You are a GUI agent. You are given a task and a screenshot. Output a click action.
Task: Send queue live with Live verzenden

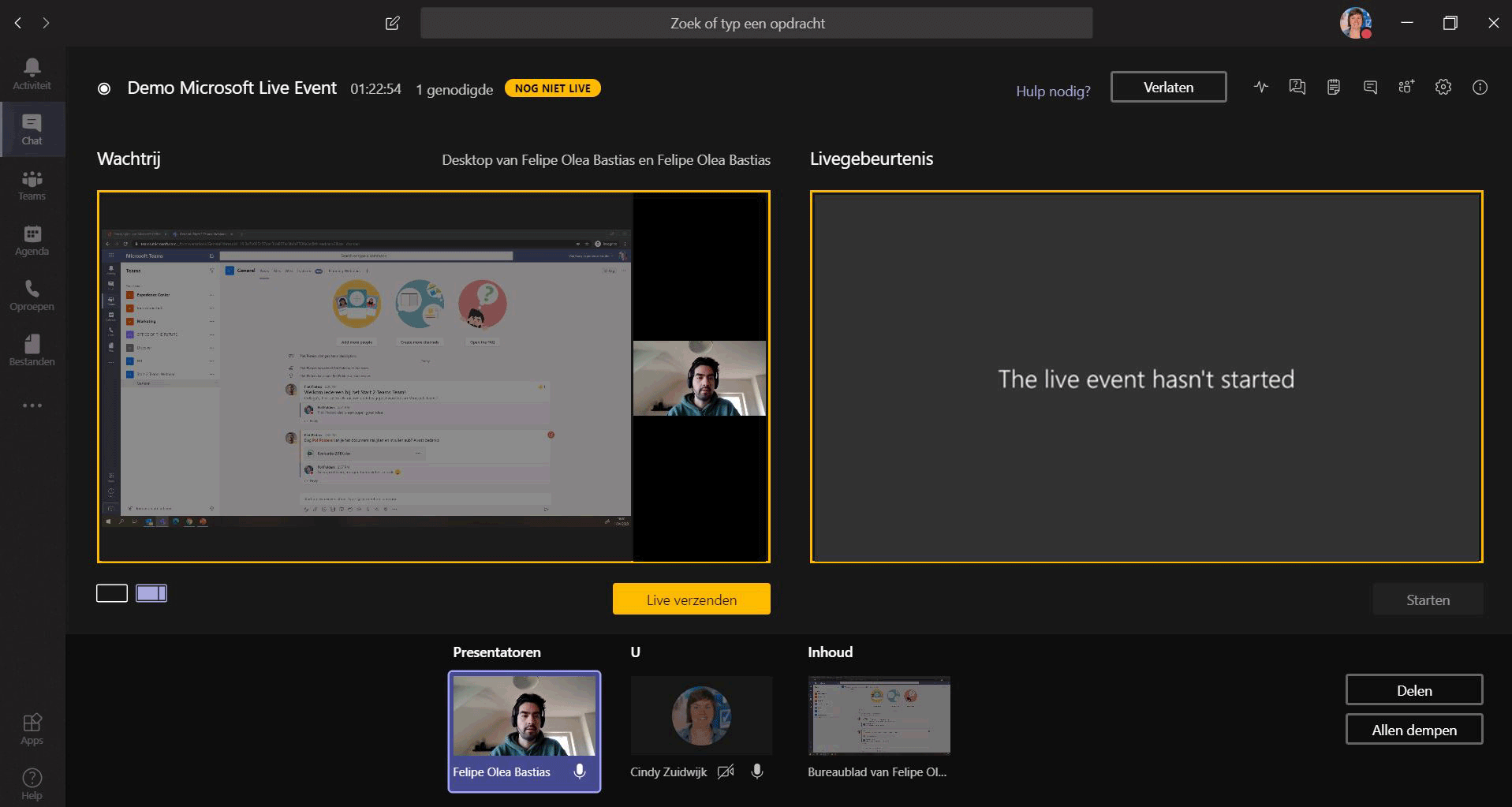click(692, 599)
